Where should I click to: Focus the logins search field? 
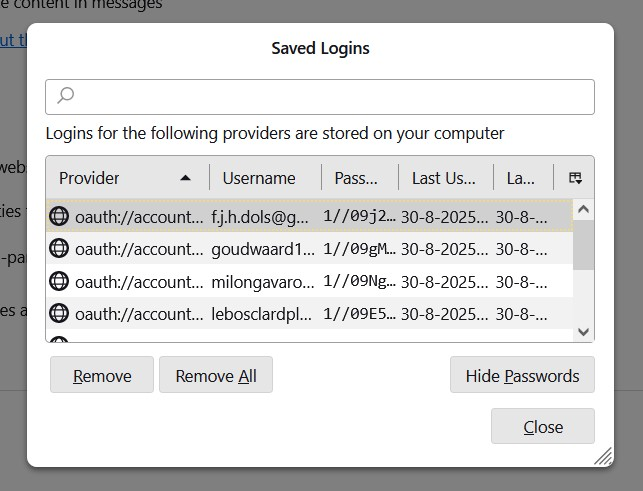(330, 96)
